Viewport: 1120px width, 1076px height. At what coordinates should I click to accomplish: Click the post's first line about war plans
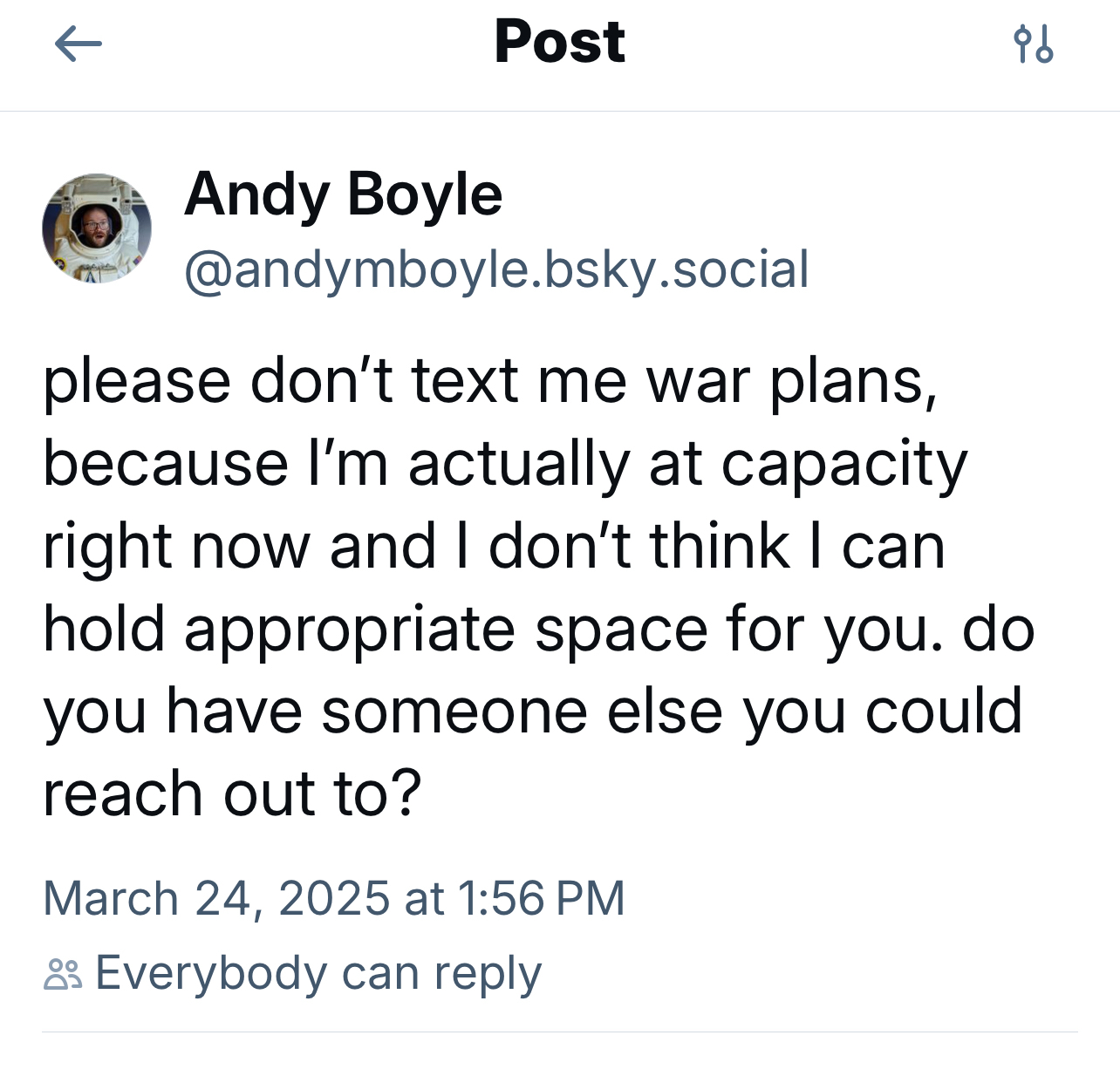tap(490, 381)
